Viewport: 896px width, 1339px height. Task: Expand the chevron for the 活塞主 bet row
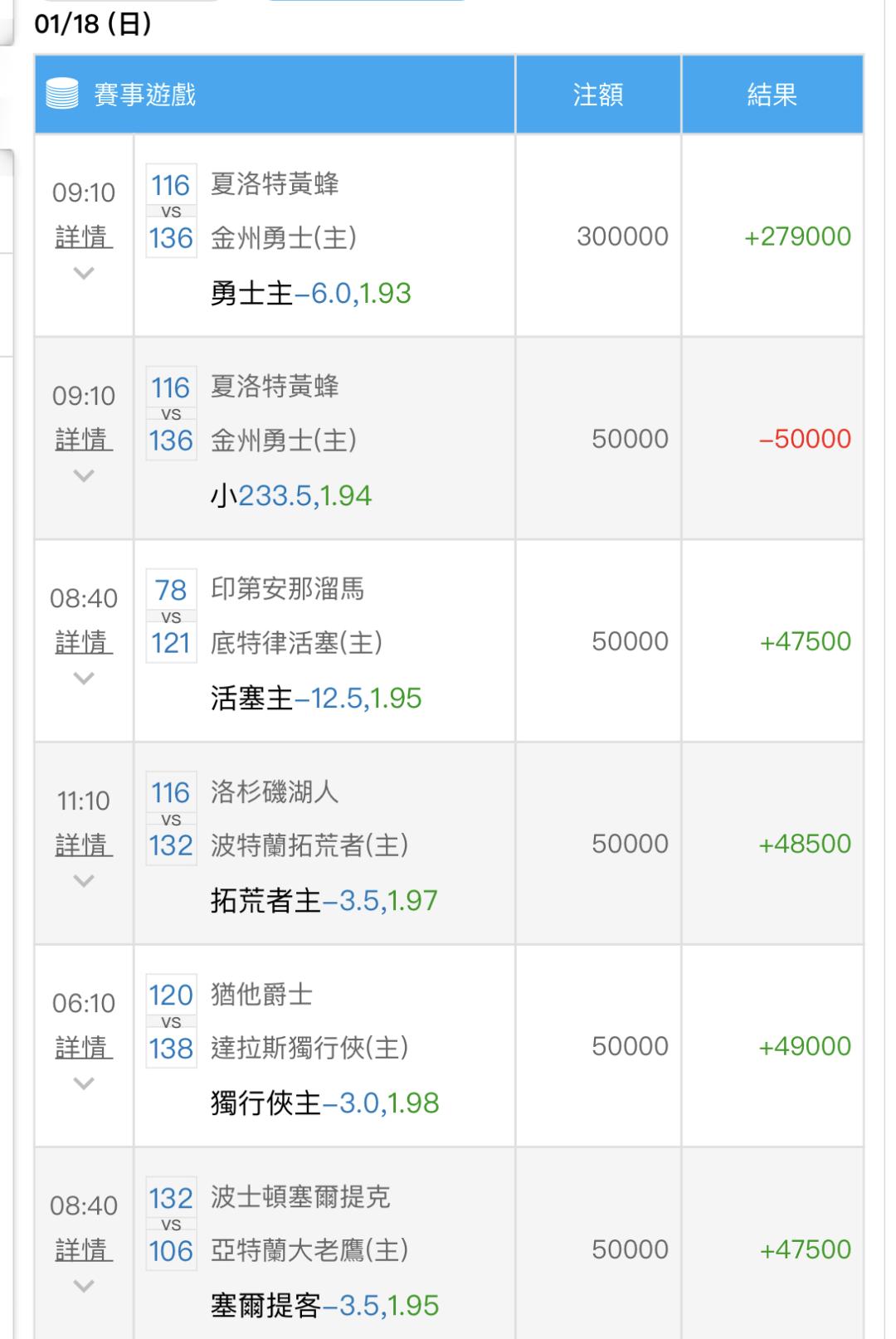pyautogui.click(x=84, y=678)
